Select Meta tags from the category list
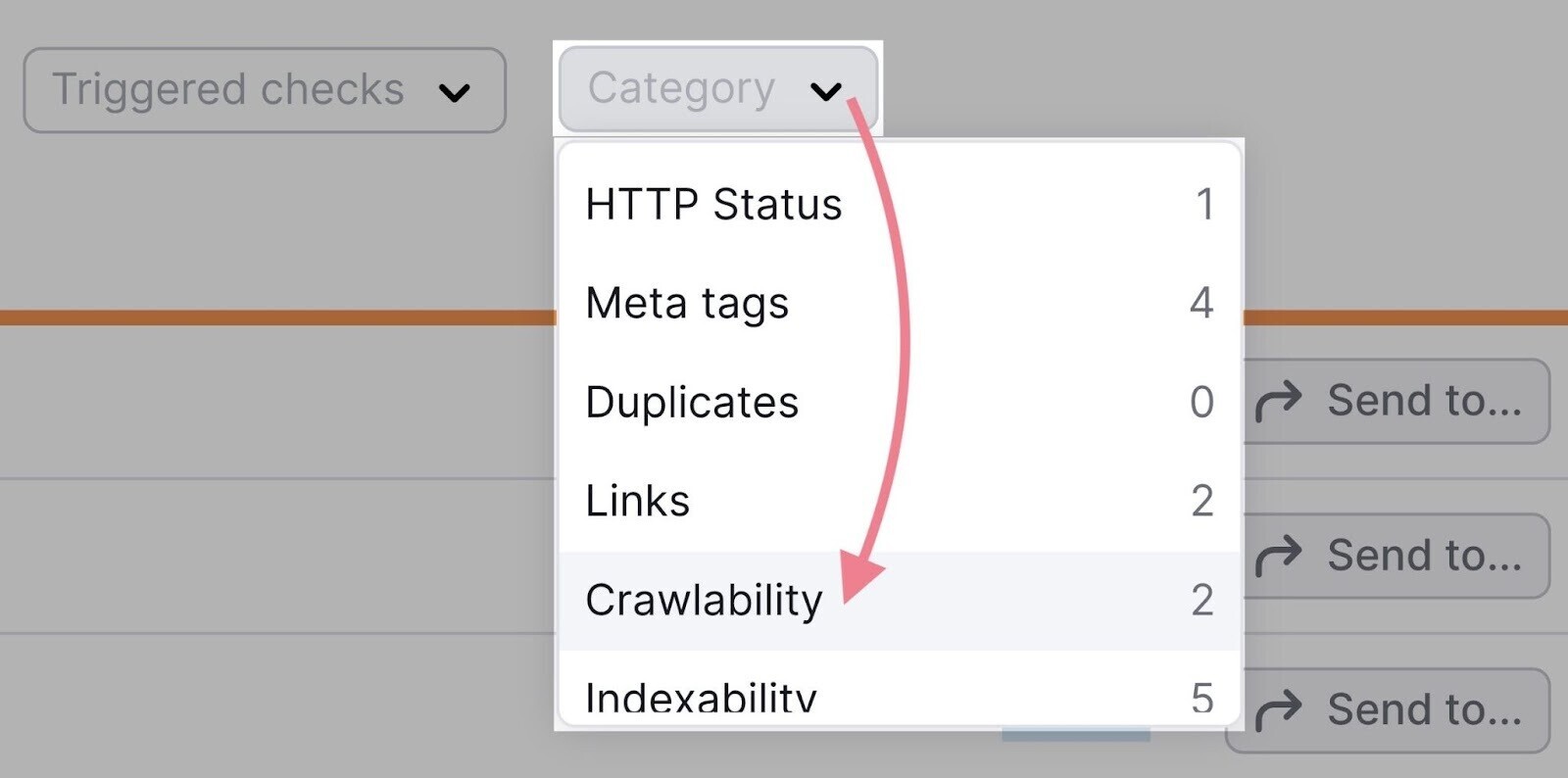Screen dimensions: 1568x778 click(686, 304)
